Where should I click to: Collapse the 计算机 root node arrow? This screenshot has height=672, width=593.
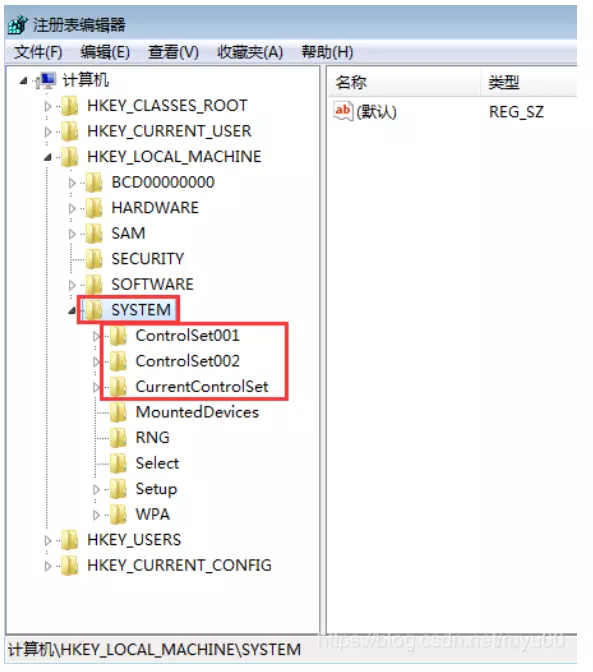[24, 81]
